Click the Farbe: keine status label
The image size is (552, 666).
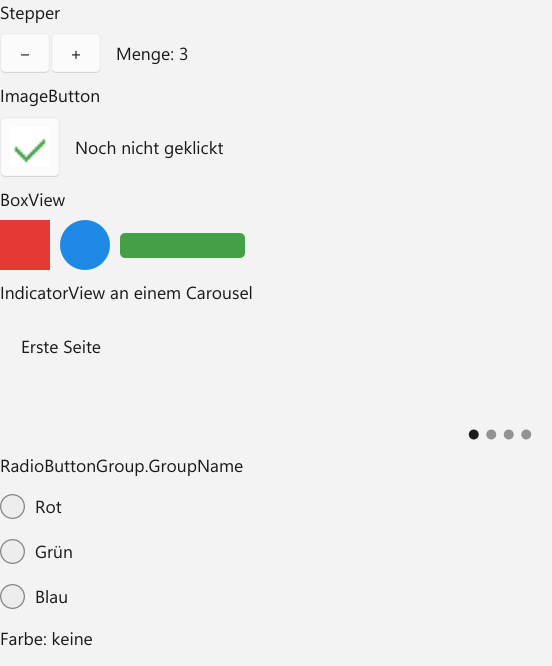point(46,639)
